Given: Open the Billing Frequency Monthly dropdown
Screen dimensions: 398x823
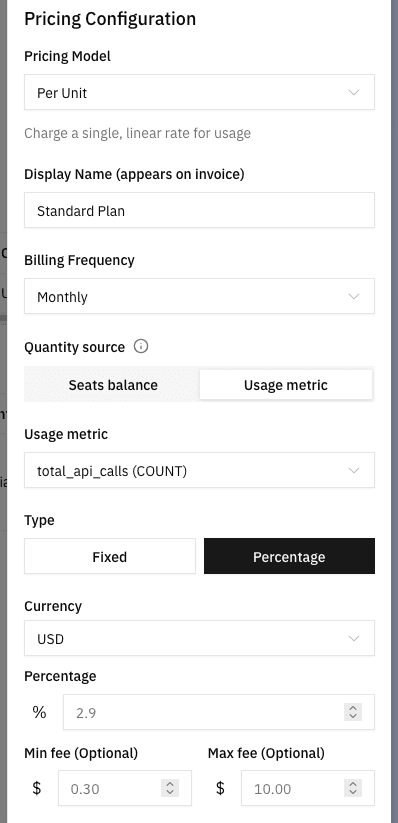Looking at the screenshot, I should (200, 297).
